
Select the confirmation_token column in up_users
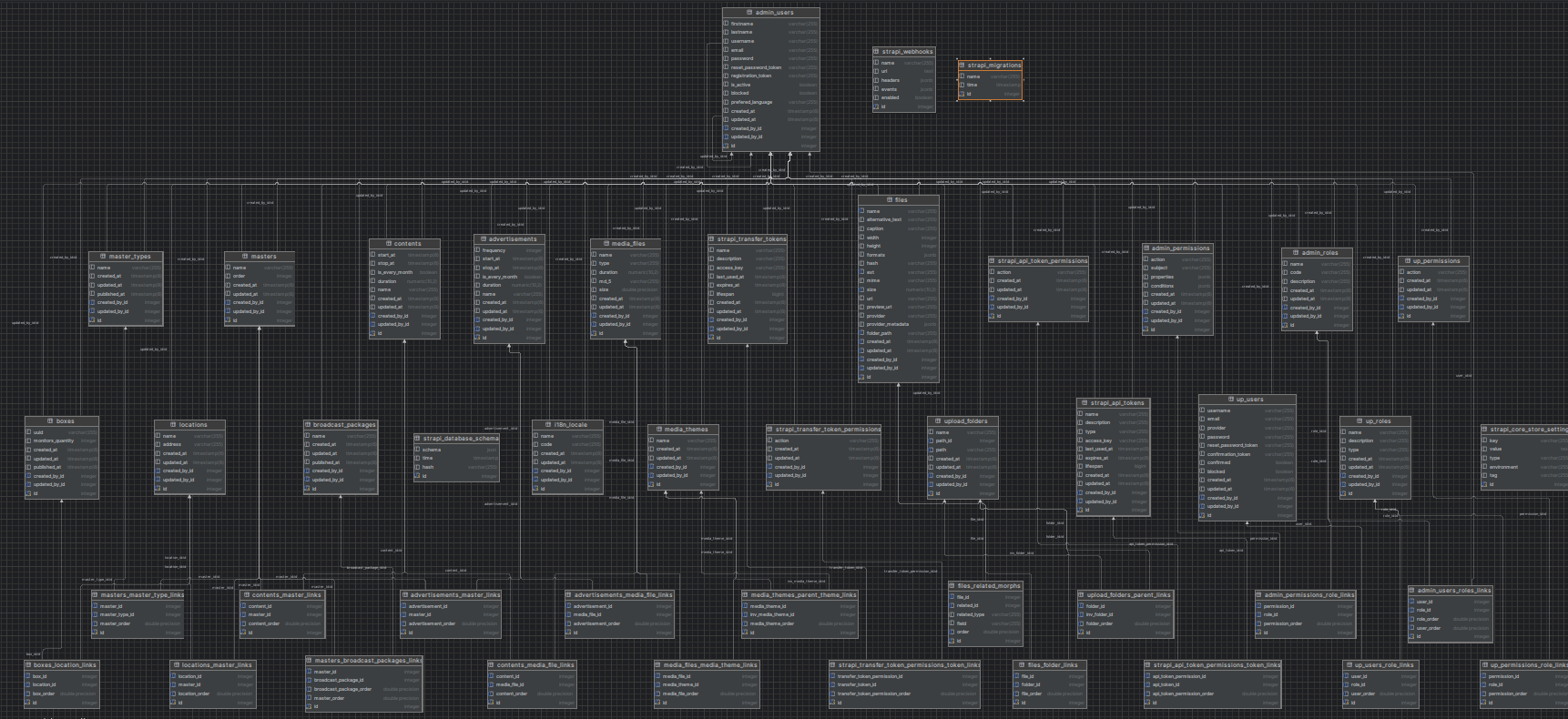point(1228,454)
